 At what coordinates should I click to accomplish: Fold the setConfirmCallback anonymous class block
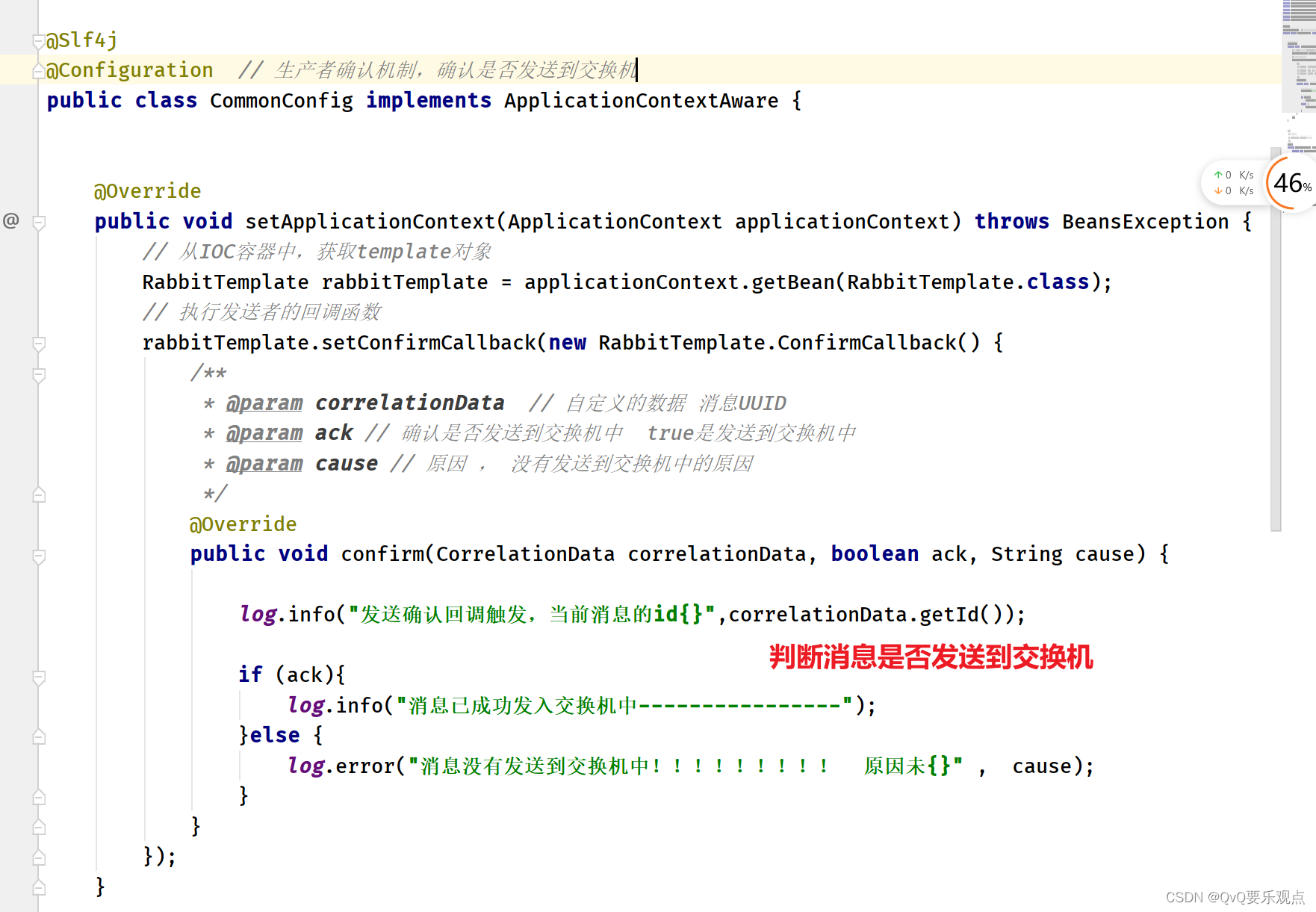pos(39,344)
